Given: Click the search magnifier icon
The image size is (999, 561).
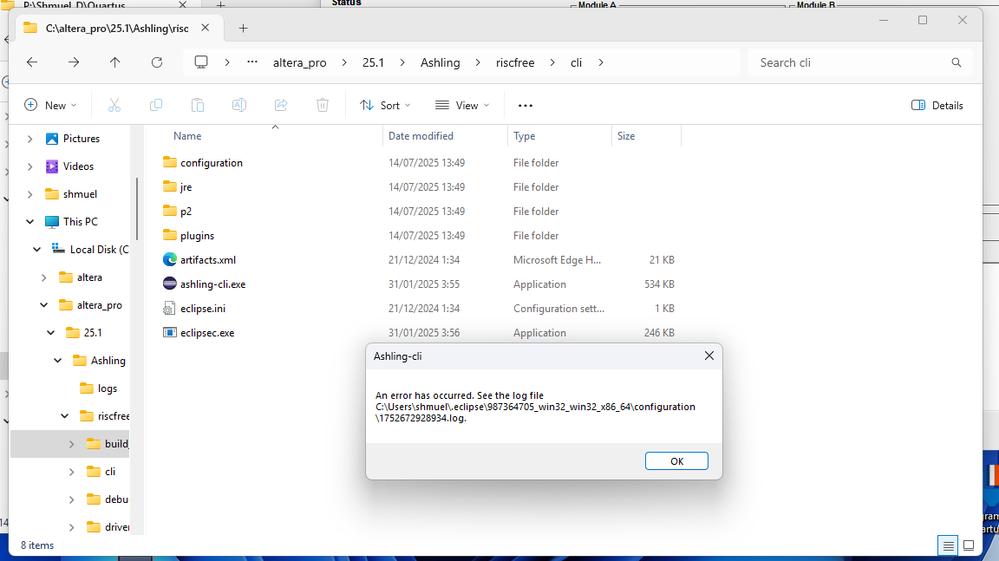Looking at the screenshot, I should 956,62.
